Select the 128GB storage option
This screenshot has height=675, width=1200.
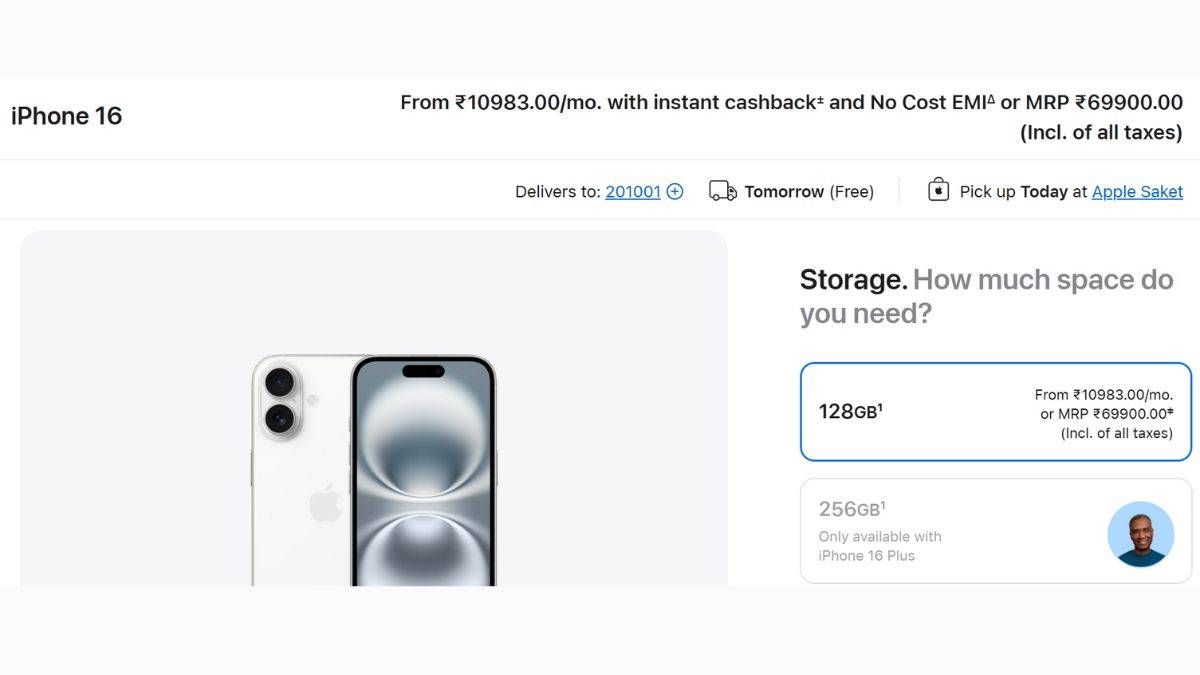click(996, 412)
